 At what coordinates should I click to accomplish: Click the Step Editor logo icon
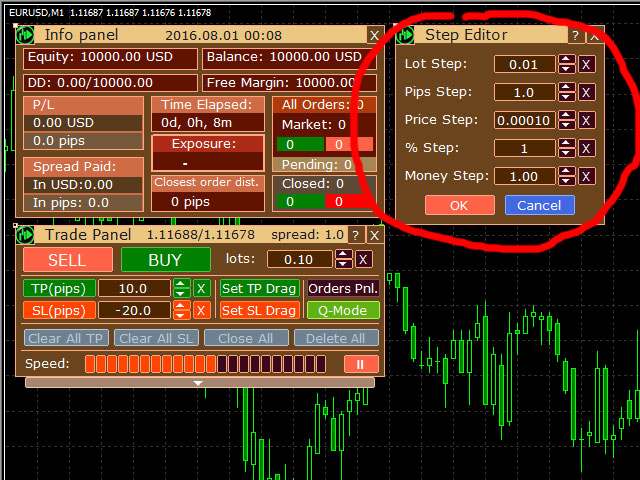tap(405, 35)
